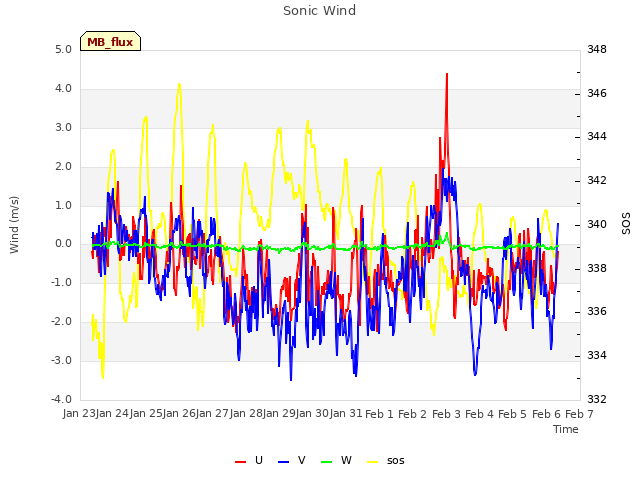Click the red U legend color marker
The height and width of the screenshot is (480, 640).
240,462
